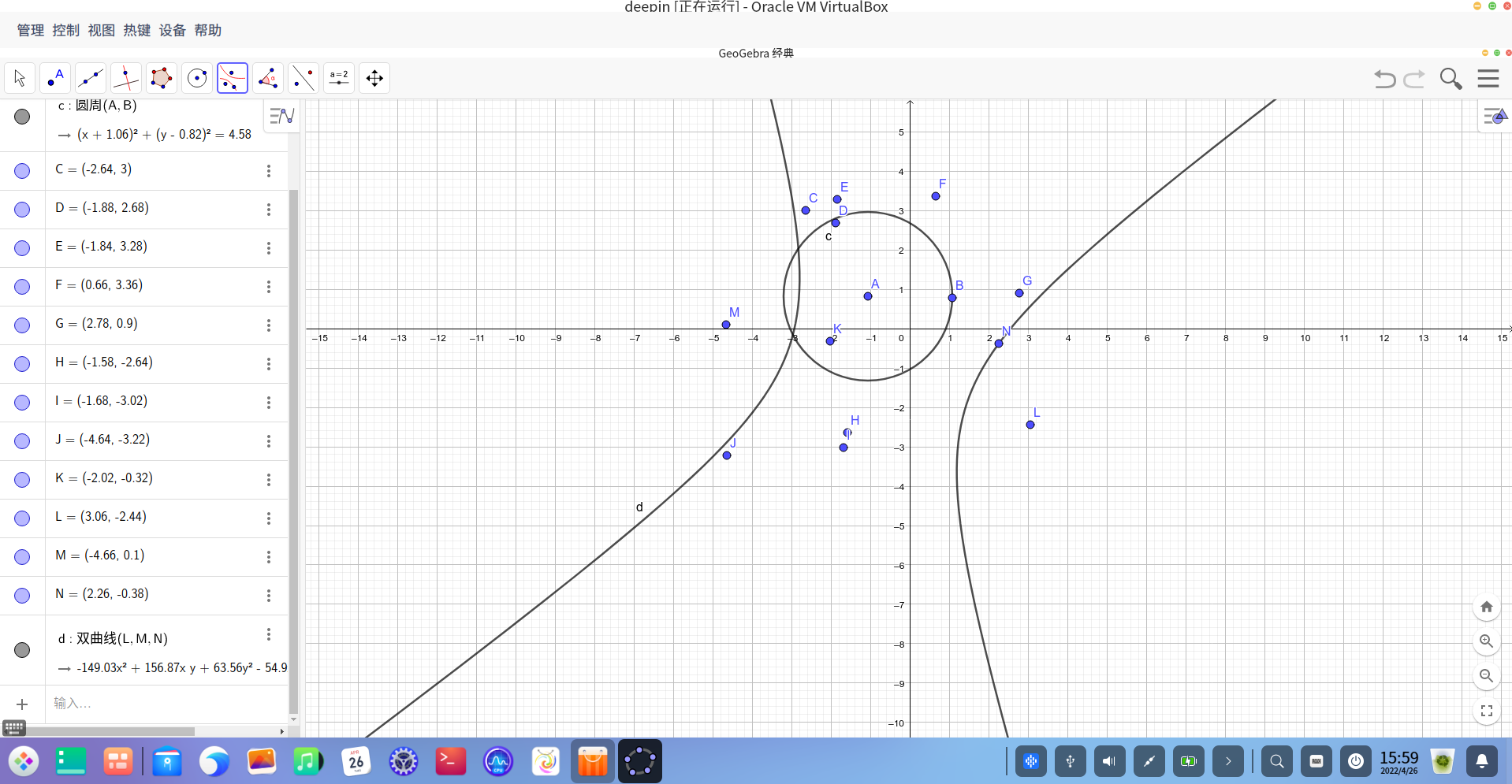Zoom out of the graphics view
This screenshot has height=784, width=1512.
1487,676
